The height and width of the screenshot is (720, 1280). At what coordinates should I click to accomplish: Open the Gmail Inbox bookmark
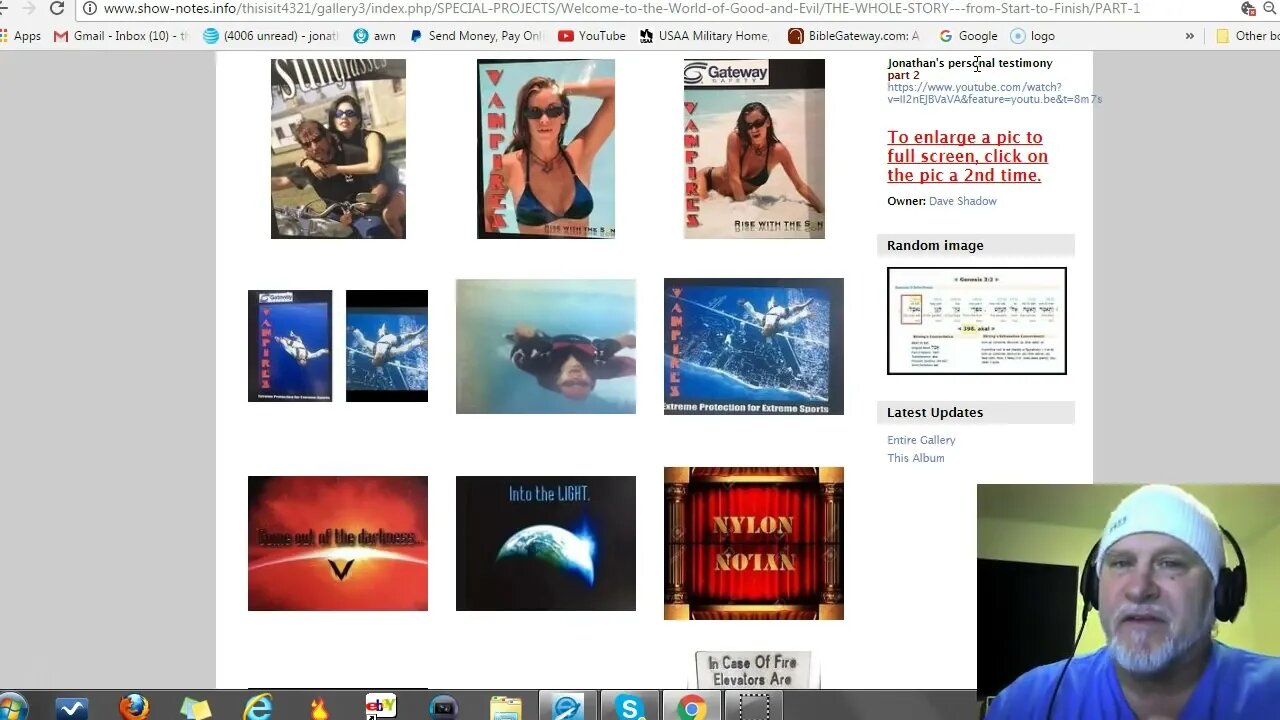tap(121, 36)
